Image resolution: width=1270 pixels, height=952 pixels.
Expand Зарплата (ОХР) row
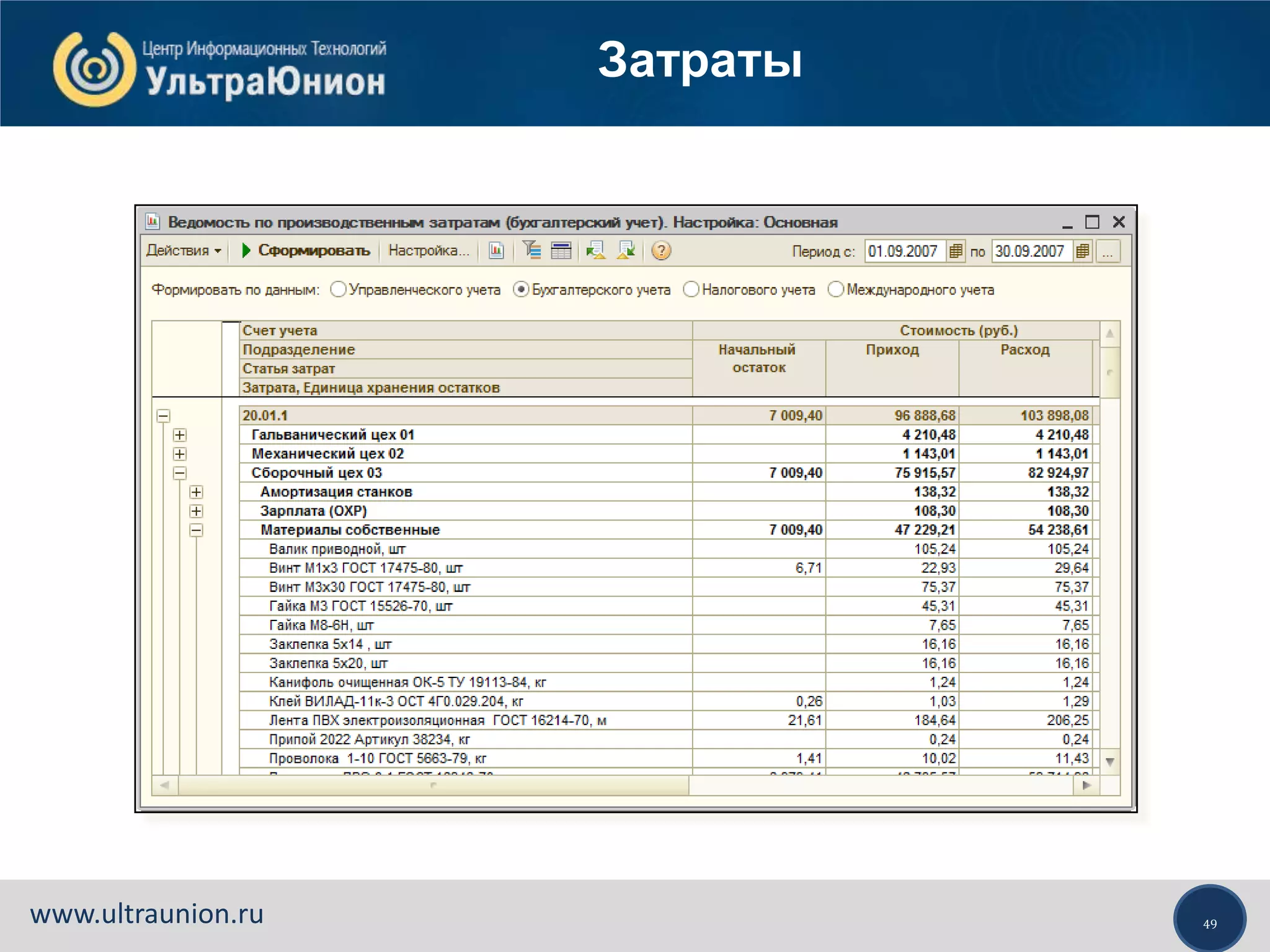(x=196, y=511)
